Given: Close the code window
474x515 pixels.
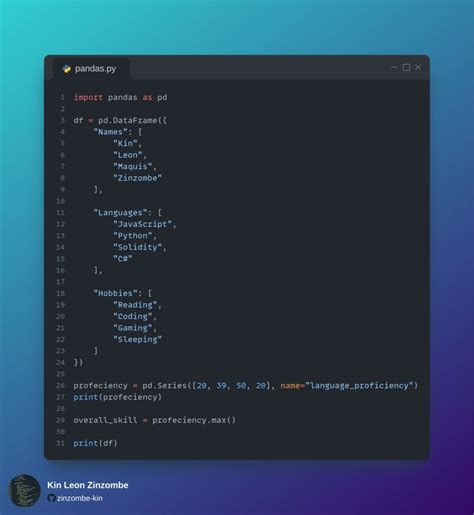Looking at the screenshot, I should click(418, 68).
